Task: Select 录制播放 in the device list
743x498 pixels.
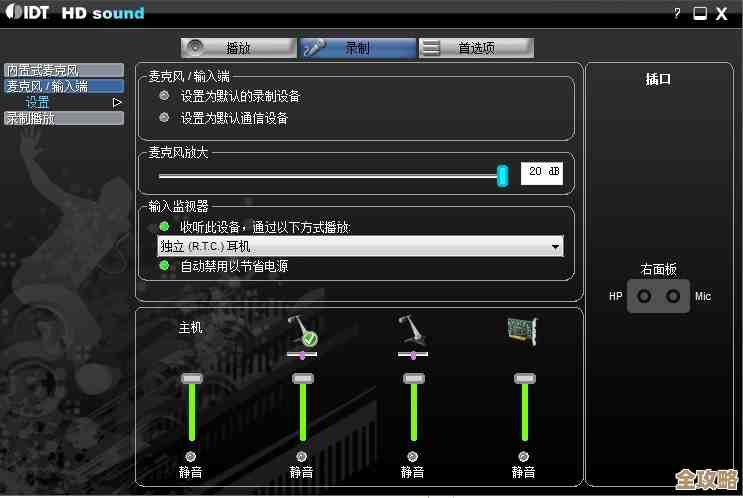Action: click(x=64, y=118)
